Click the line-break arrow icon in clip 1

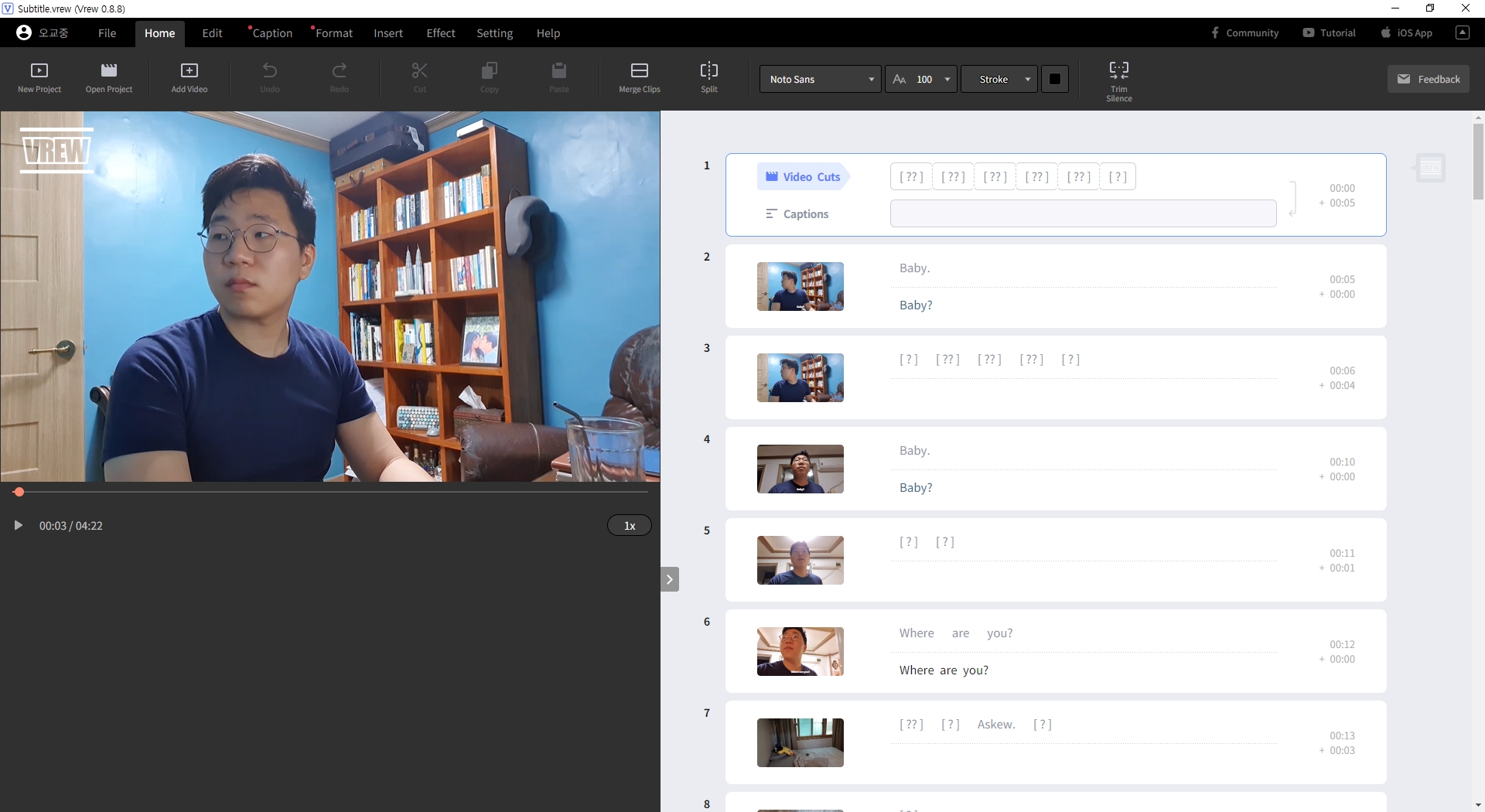[x=1292, y=200]
